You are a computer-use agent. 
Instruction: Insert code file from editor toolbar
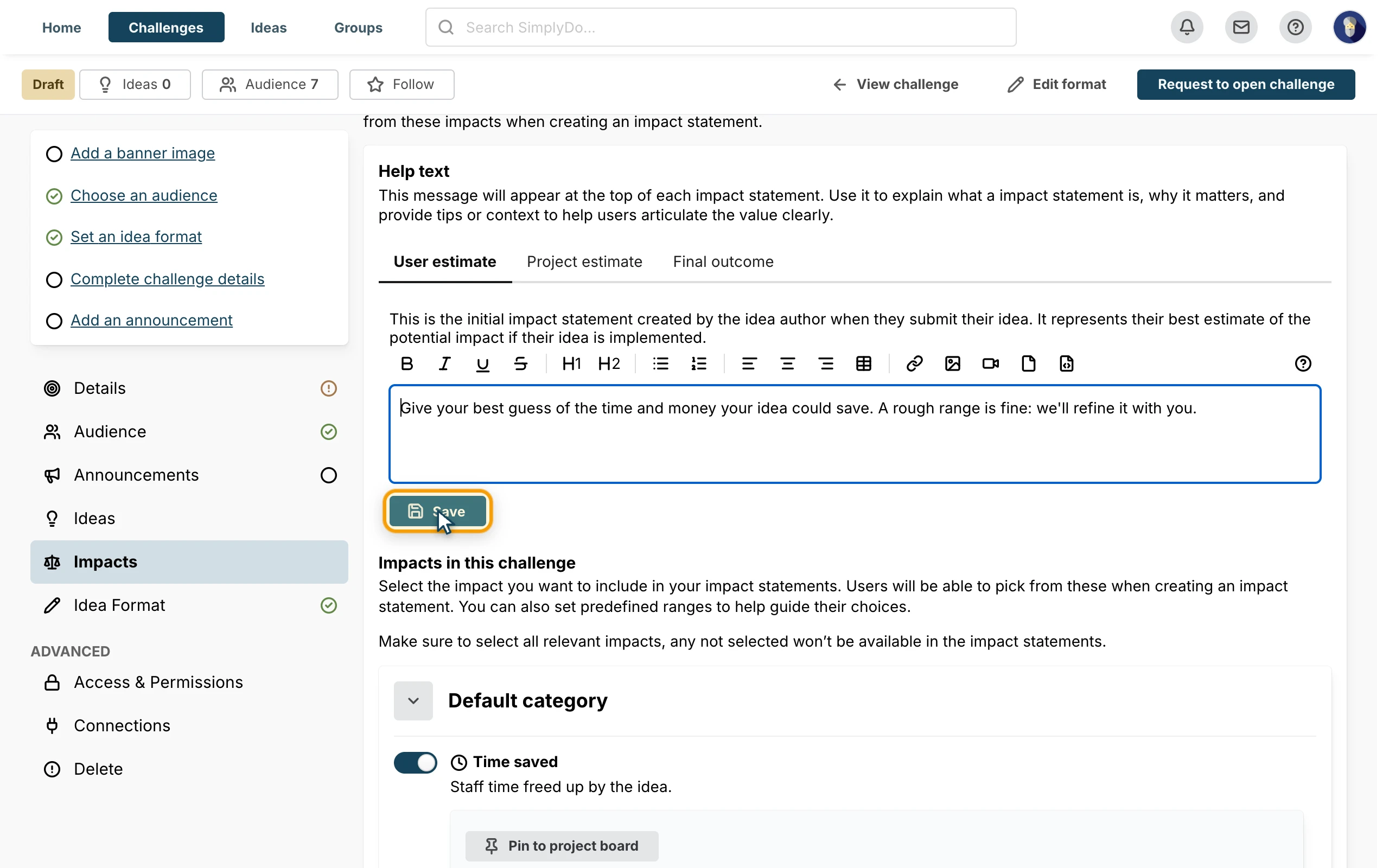pos(1066,363)
